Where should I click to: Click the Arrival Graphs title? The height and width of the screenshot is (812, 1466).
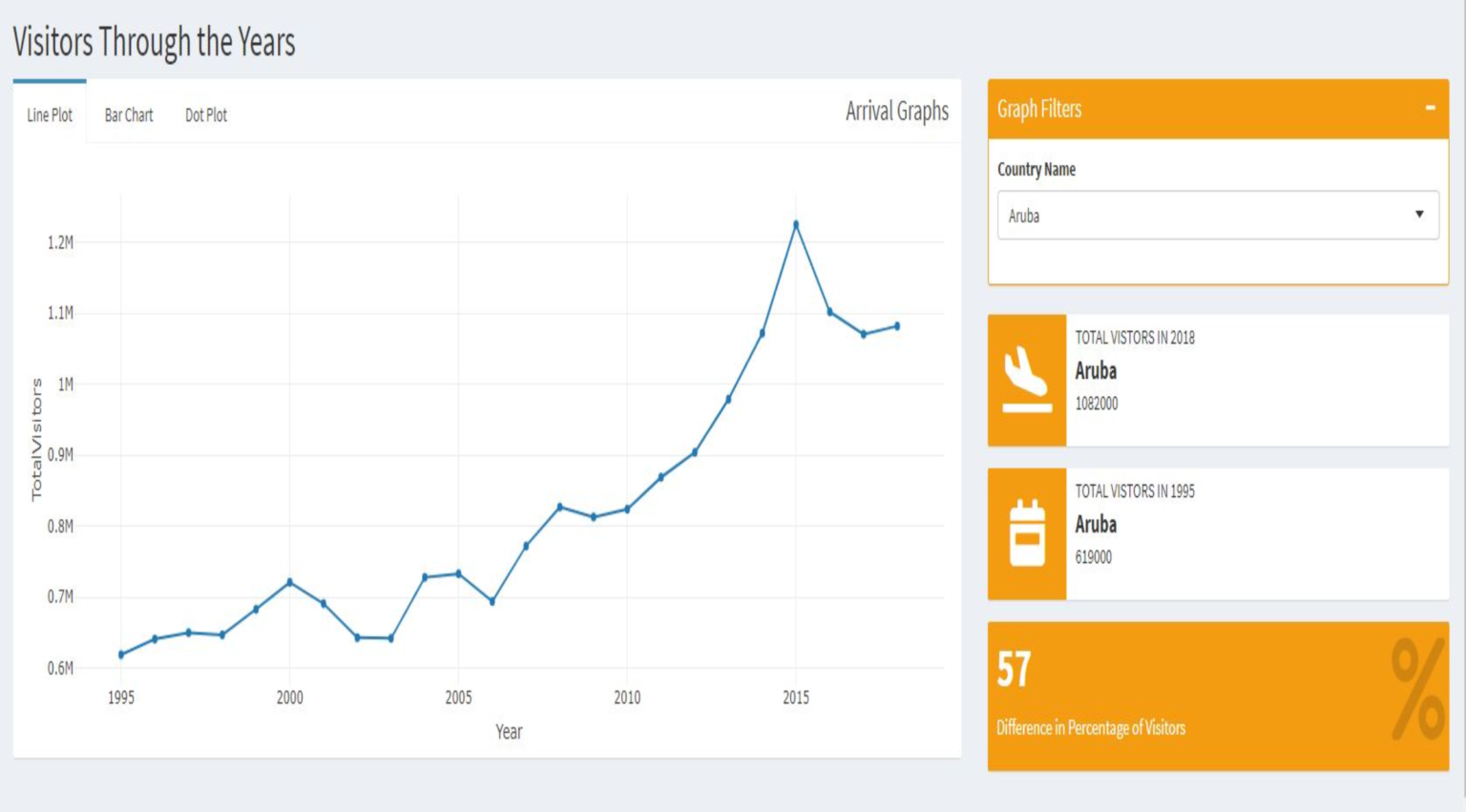coord(896,112)
